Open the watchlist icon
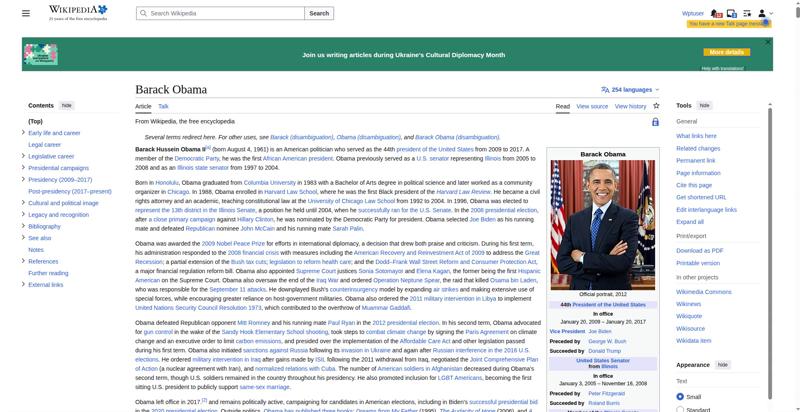Viewport: 800px width, 412px height. point(747,13)
